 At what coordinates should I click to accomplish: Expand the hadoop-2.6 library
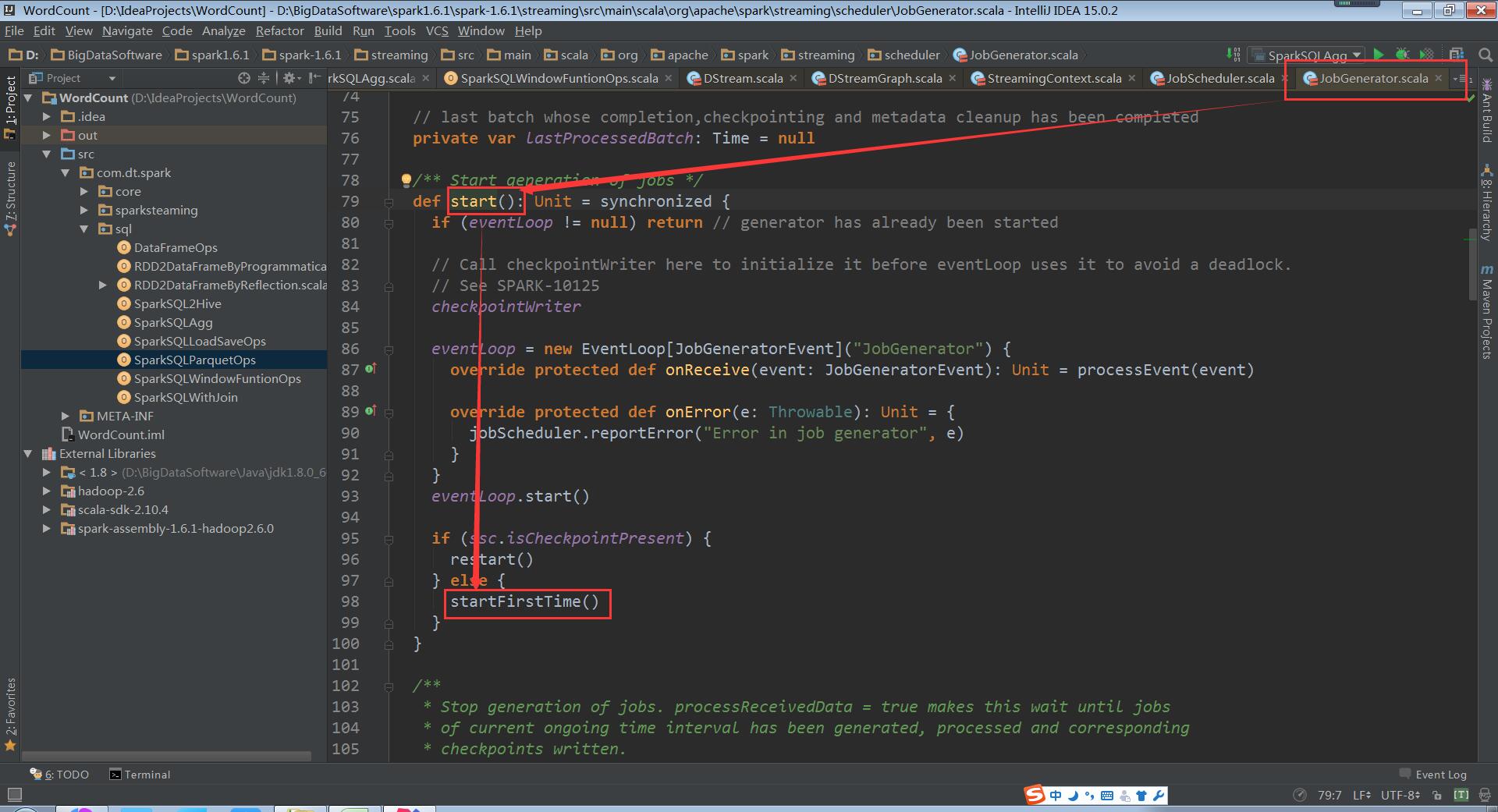(x=47, y=491)
